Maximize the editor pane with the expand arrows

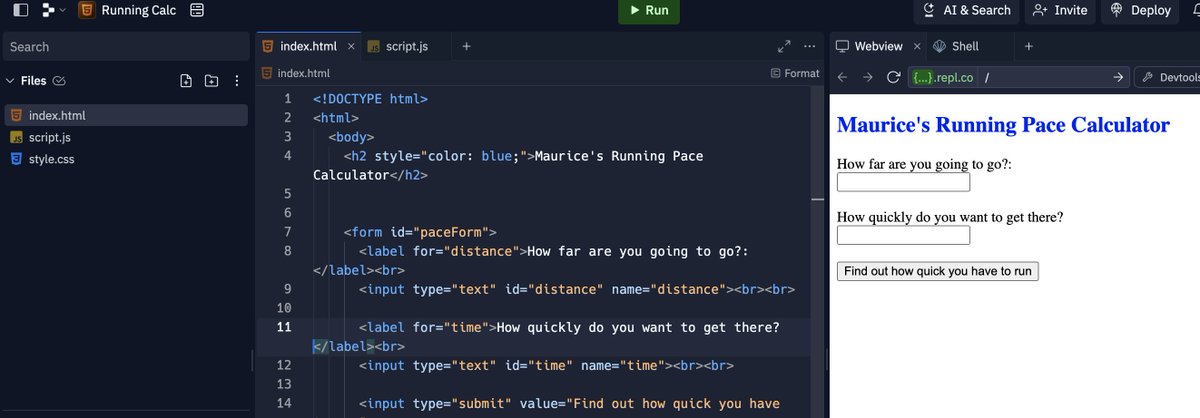[x=785, y=46]
